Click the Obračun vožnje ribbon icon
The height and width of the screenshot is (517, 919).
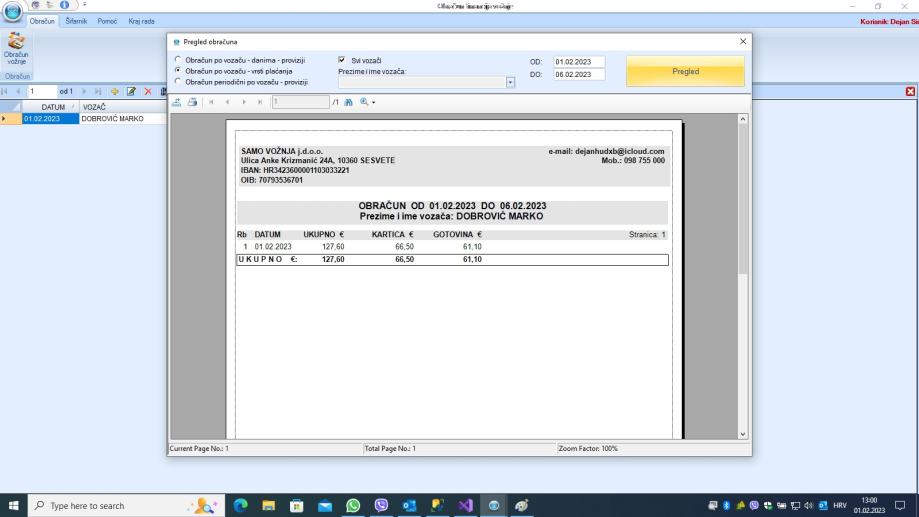pyautogui.click(x=16, y=49)
